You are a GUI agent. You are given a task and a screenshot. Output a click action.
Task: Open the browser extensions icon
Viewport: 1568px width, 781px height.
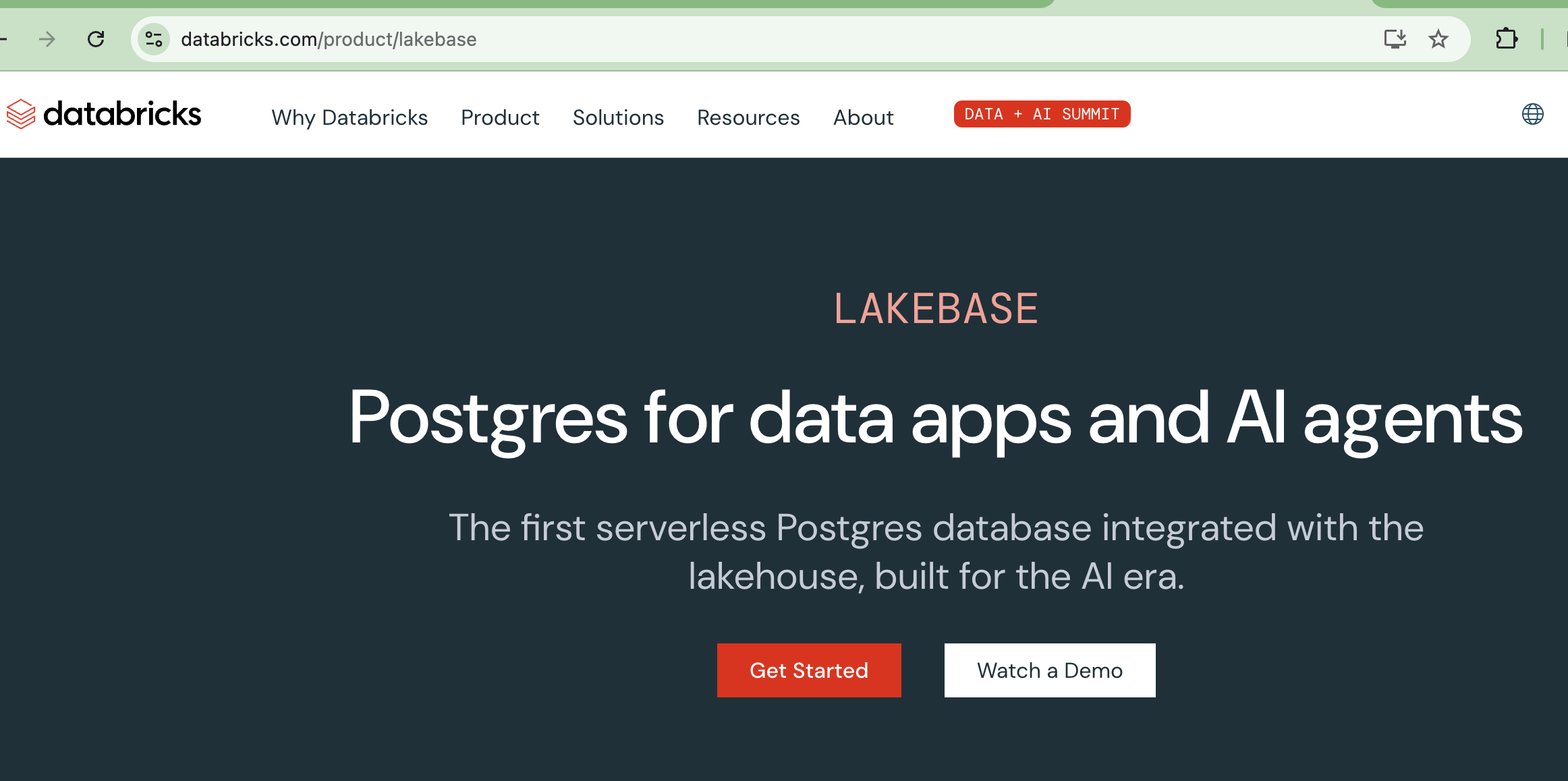coord(1507,38)
